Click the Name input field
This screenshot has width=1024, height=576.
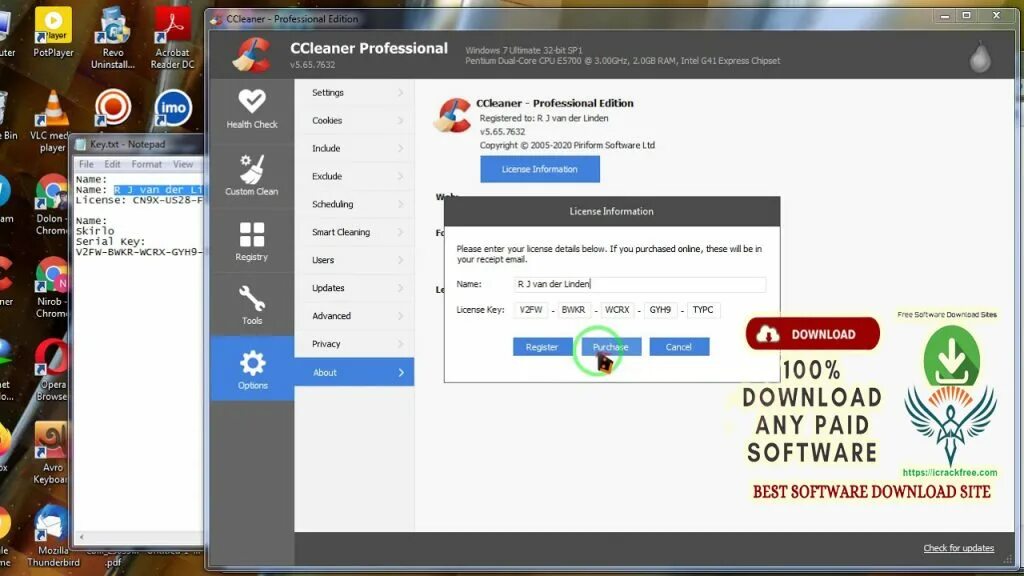coord(639,284)
